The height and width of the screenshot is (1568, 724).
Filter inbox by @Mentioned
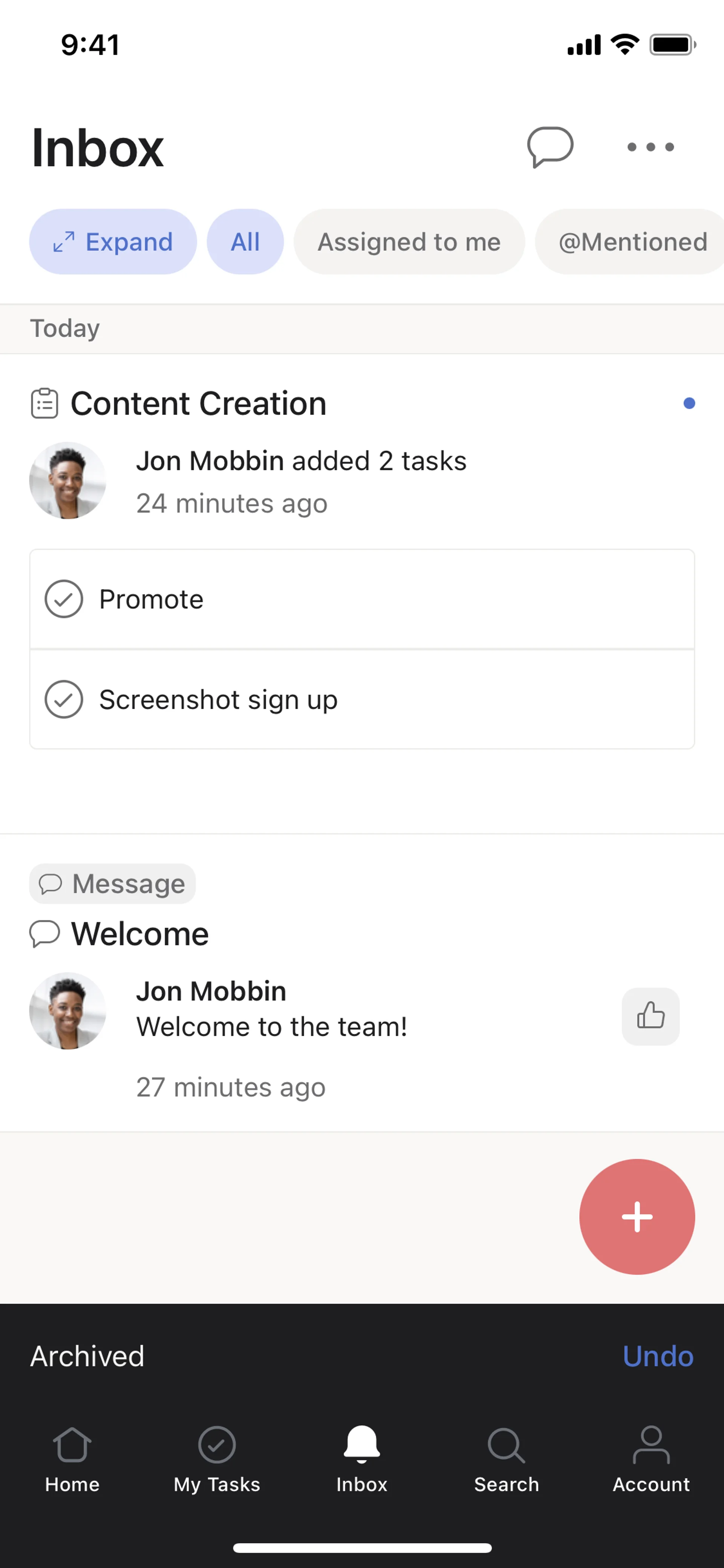point(632,242)
